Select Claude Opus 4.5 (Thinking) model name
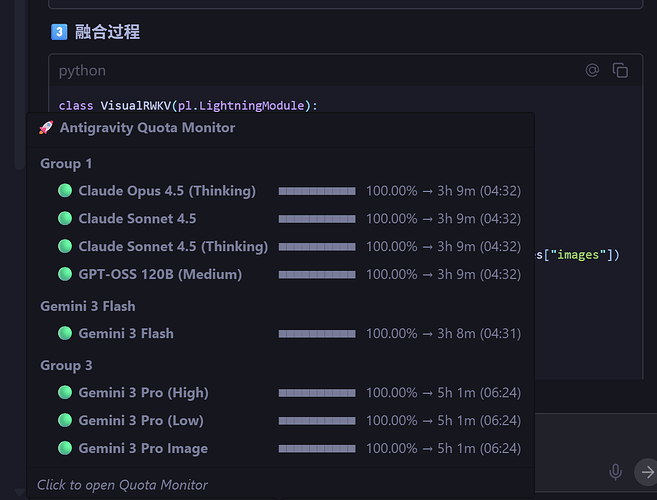Screen dimensions: 657x500 click(x=167, y=191)
